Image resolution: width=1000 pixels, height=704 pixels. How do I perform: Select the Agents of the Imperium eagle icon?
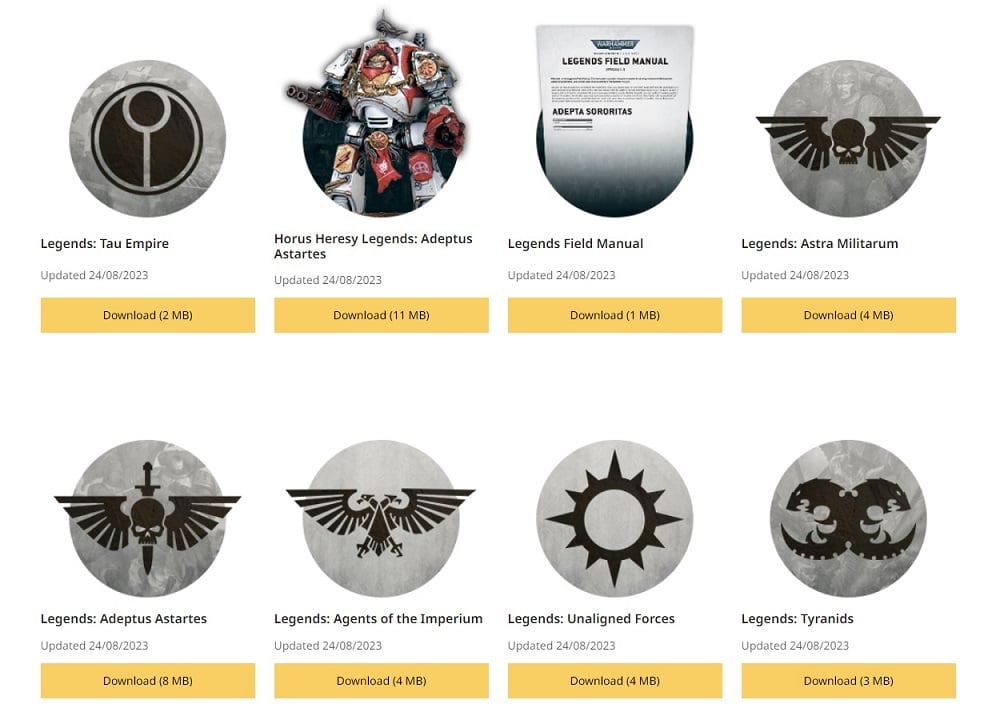[x=381, y=518]
